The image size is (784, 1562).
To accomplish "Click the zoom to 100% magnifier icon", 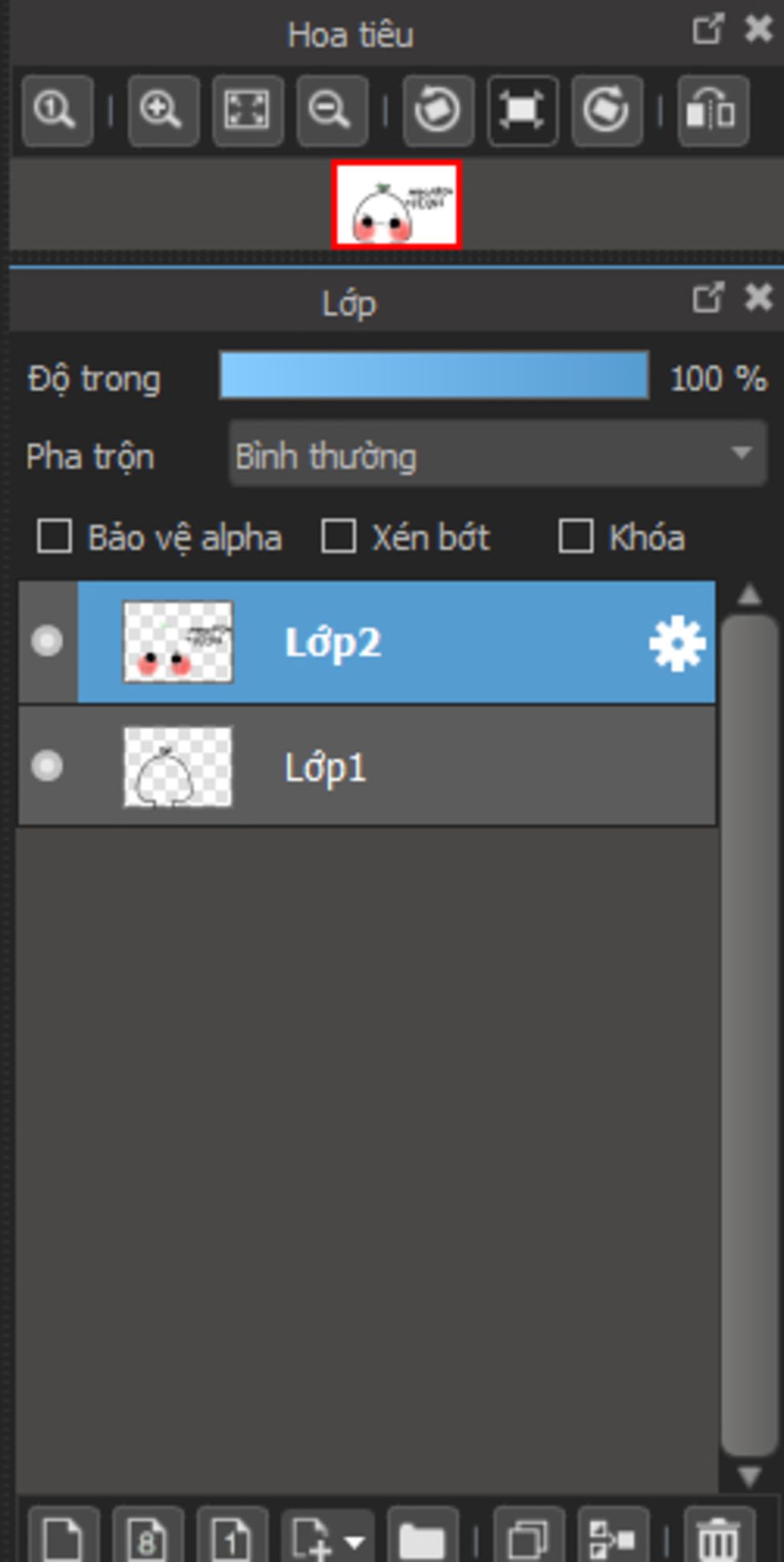I will click(x=57, y=111).
